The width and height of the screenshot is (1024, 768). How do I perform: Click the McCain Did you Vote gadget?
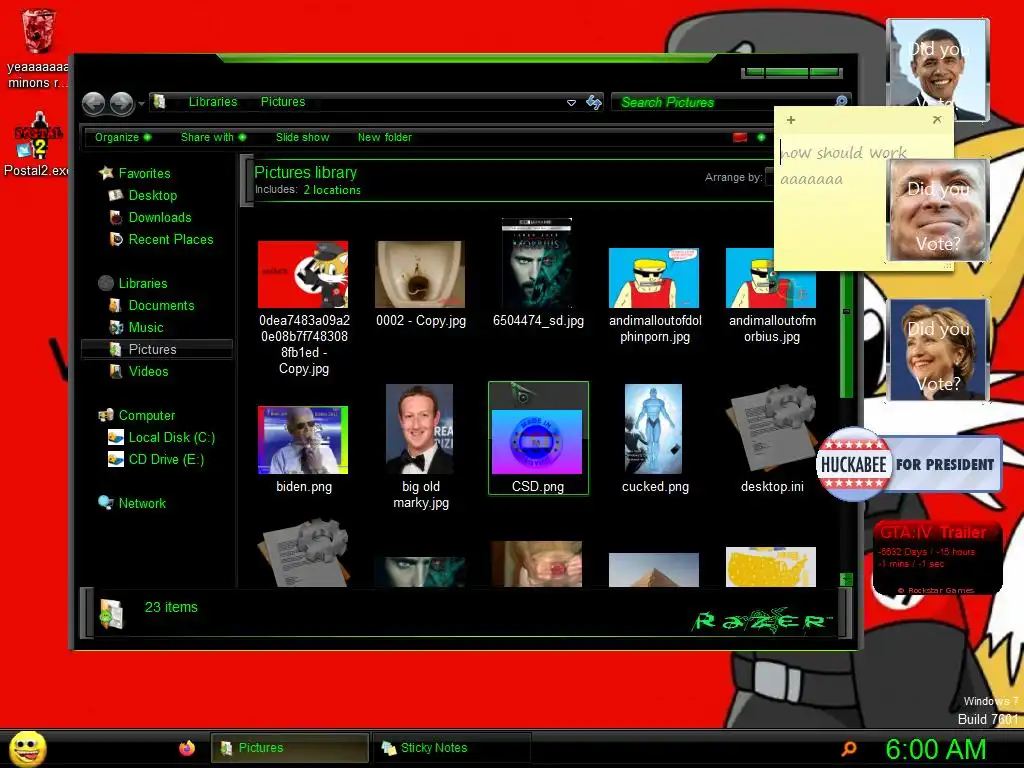938,210
